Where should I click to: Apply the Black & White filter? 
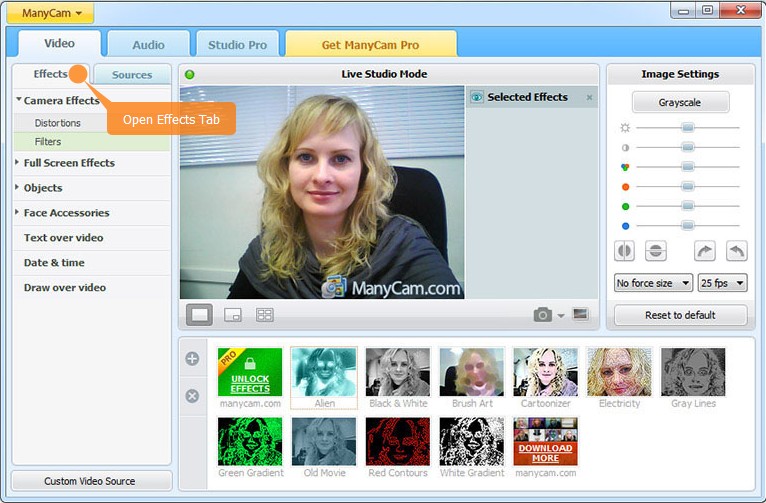click(398, 372)
